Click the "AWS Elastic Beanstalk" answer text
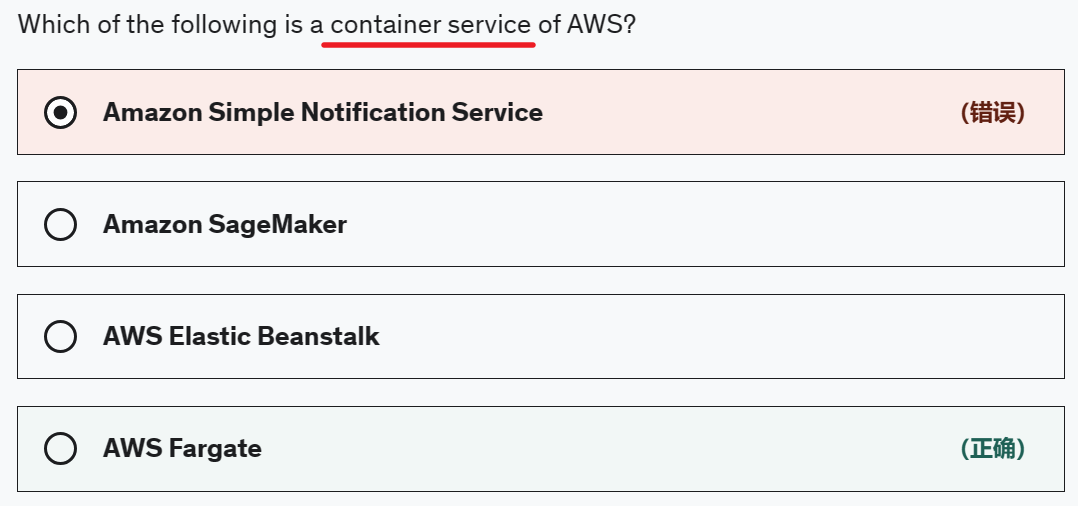This screenshot has width=1078, height=506. click(241, 336)
